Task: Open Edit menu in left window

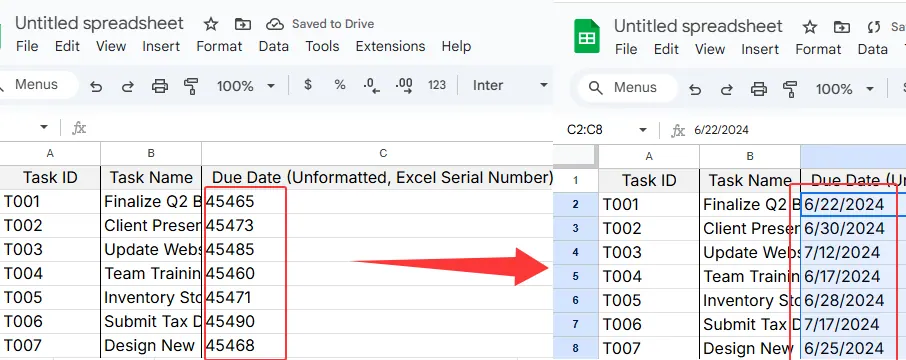Action: click(x=67, y=46)
